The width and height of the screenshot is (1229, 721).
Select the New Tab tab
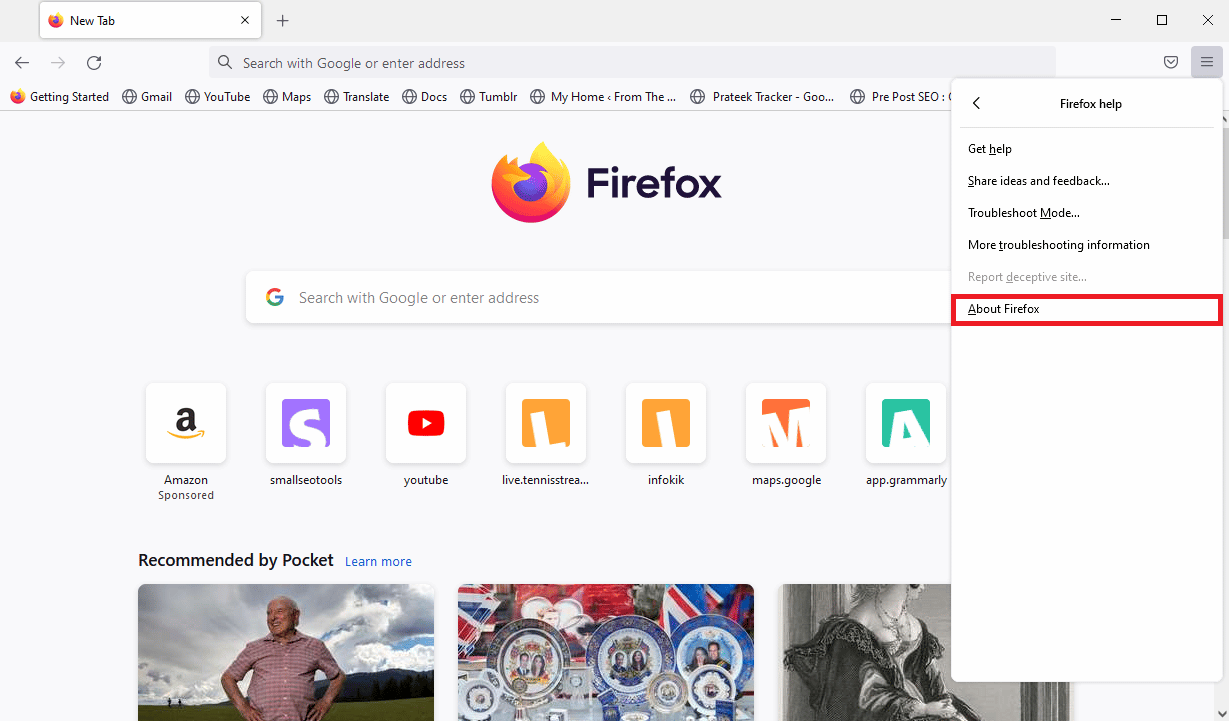tap(150, 20)
